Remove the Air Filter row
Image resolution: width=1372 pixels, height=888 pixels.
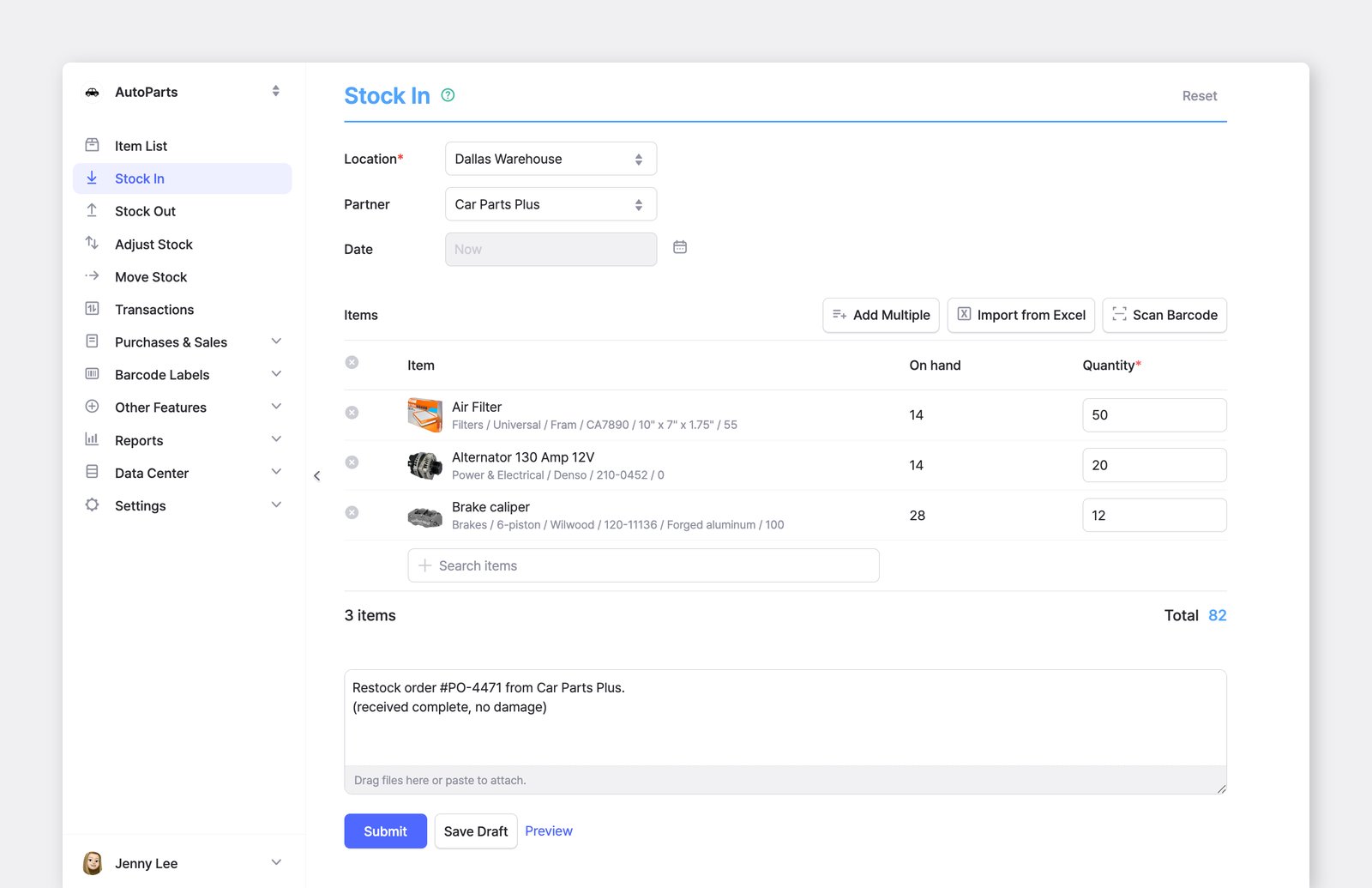(352, 413)
